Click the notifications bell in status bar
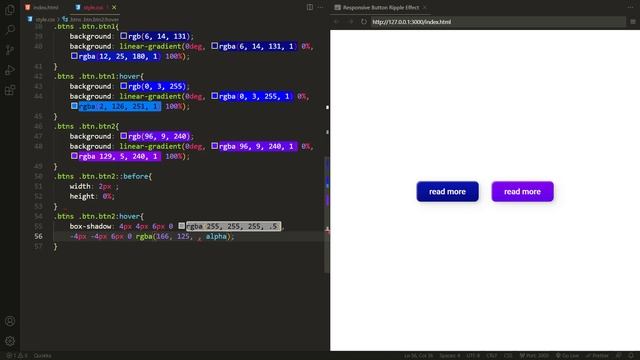Image resolution: width=640 pixels, height=360 pixels. point(631,356)
